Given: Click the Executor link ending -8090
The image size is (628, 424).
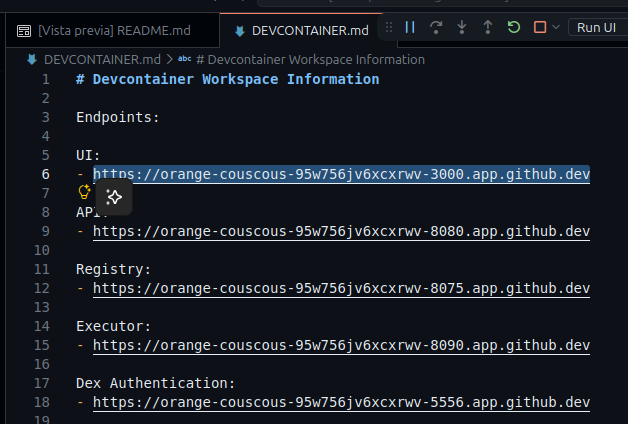Looking at the screenshot, I should point(341,345).
